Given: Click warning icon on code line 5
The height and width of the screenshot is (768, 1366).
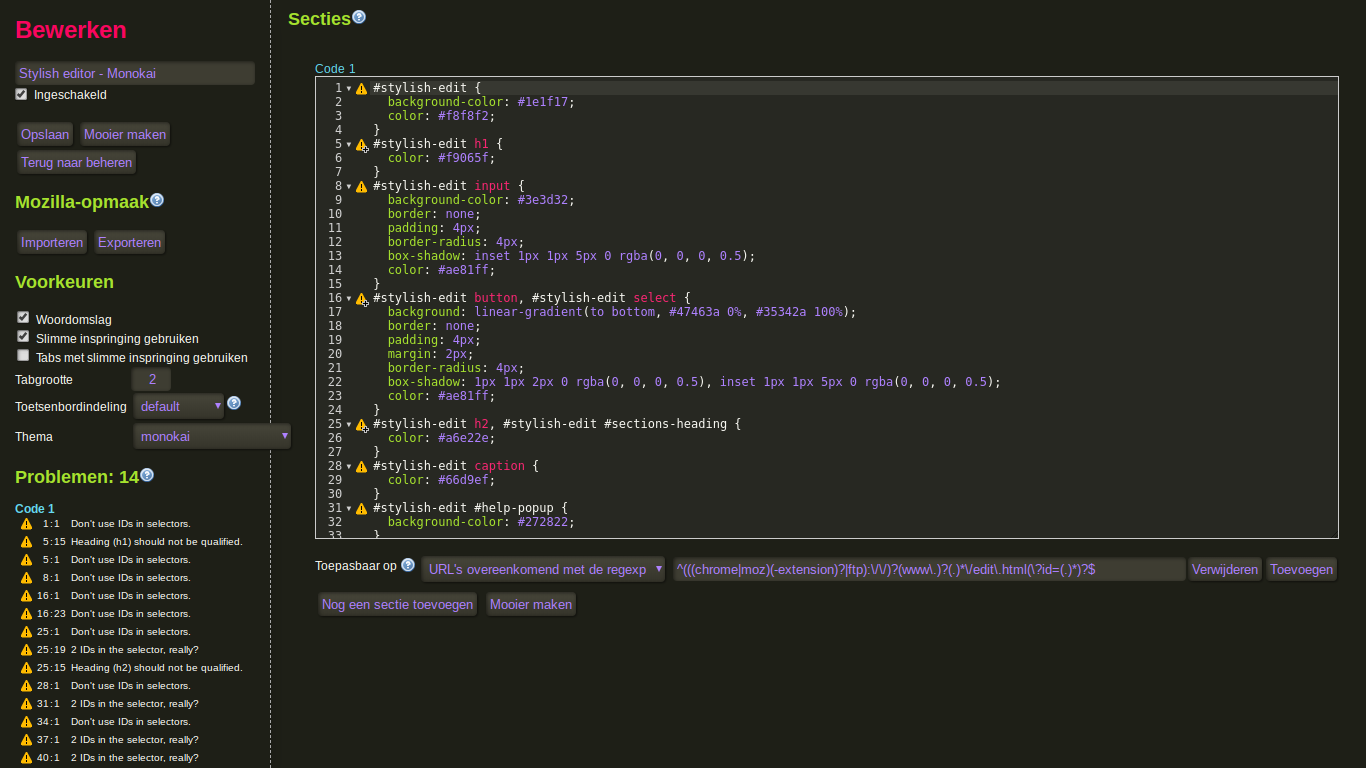Looking at the screenshot, I should click(361, 144).
